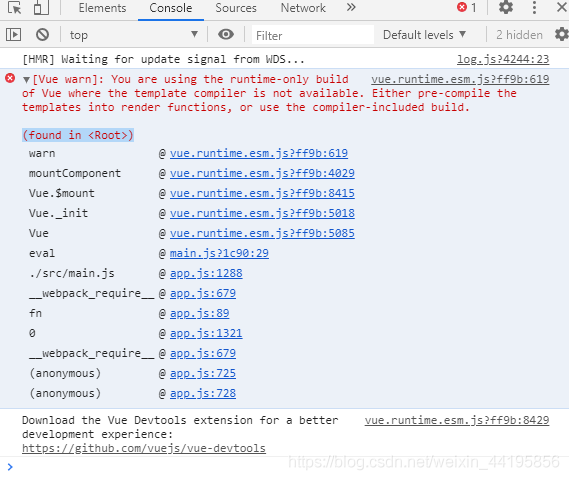Show the console sidebar panel

[13, 35]
